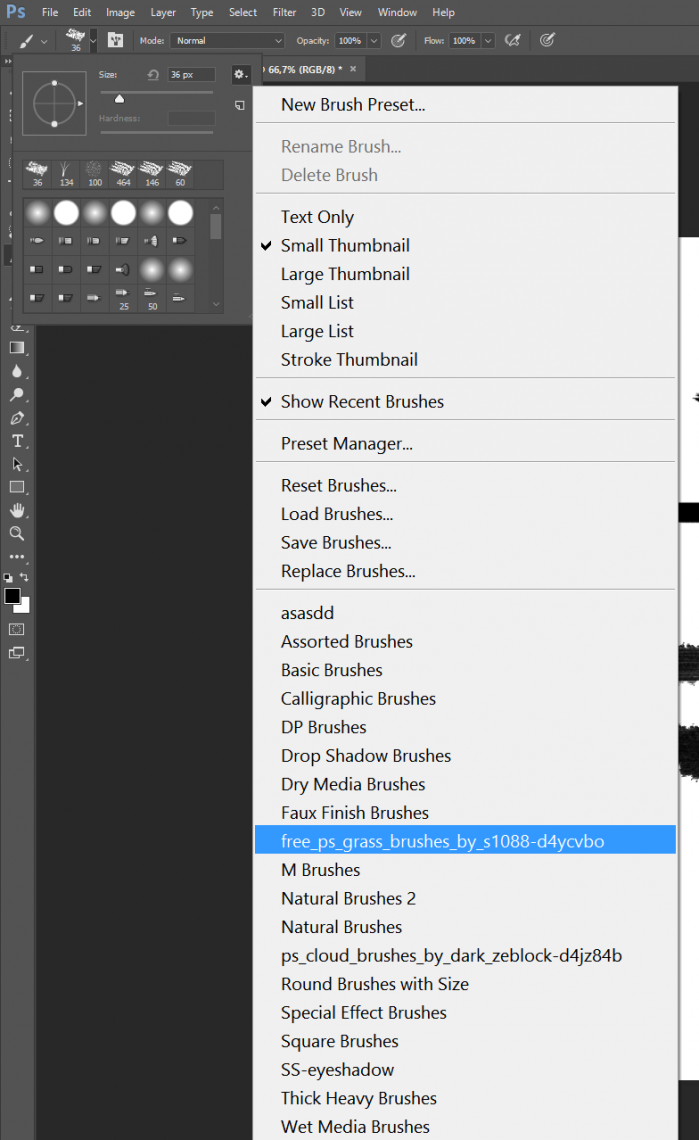This screenshot has width=699, height=1140.
Task: Toggle pressure for opacity icon
Action: (x=399, y=41)
